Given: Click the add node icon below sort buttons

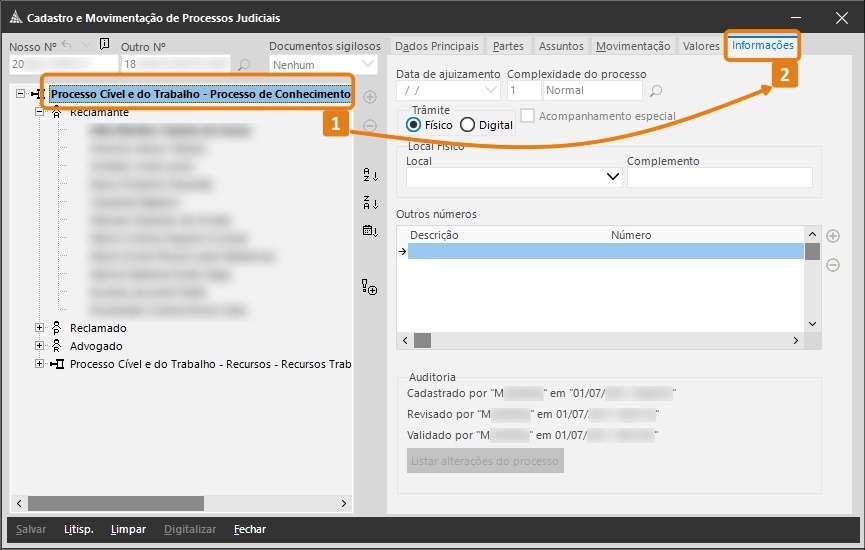Looking at the screenshot, I should (370, 288).
